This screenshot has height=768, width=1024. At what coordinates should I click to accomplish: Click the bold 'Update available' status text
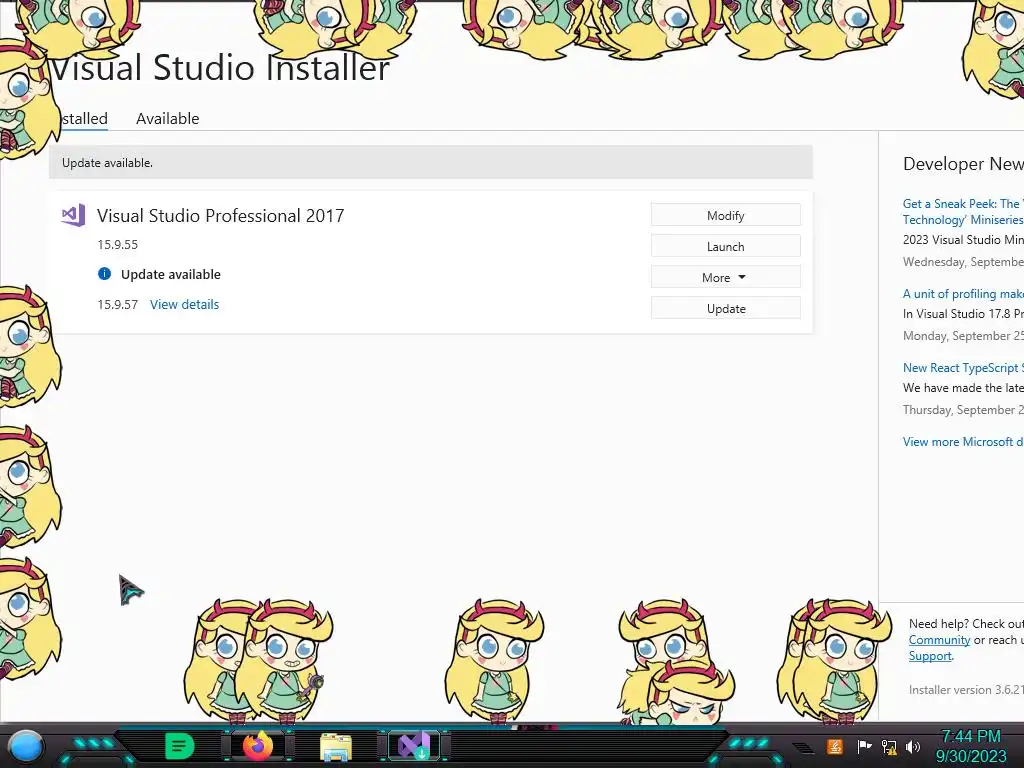point(170,274)
